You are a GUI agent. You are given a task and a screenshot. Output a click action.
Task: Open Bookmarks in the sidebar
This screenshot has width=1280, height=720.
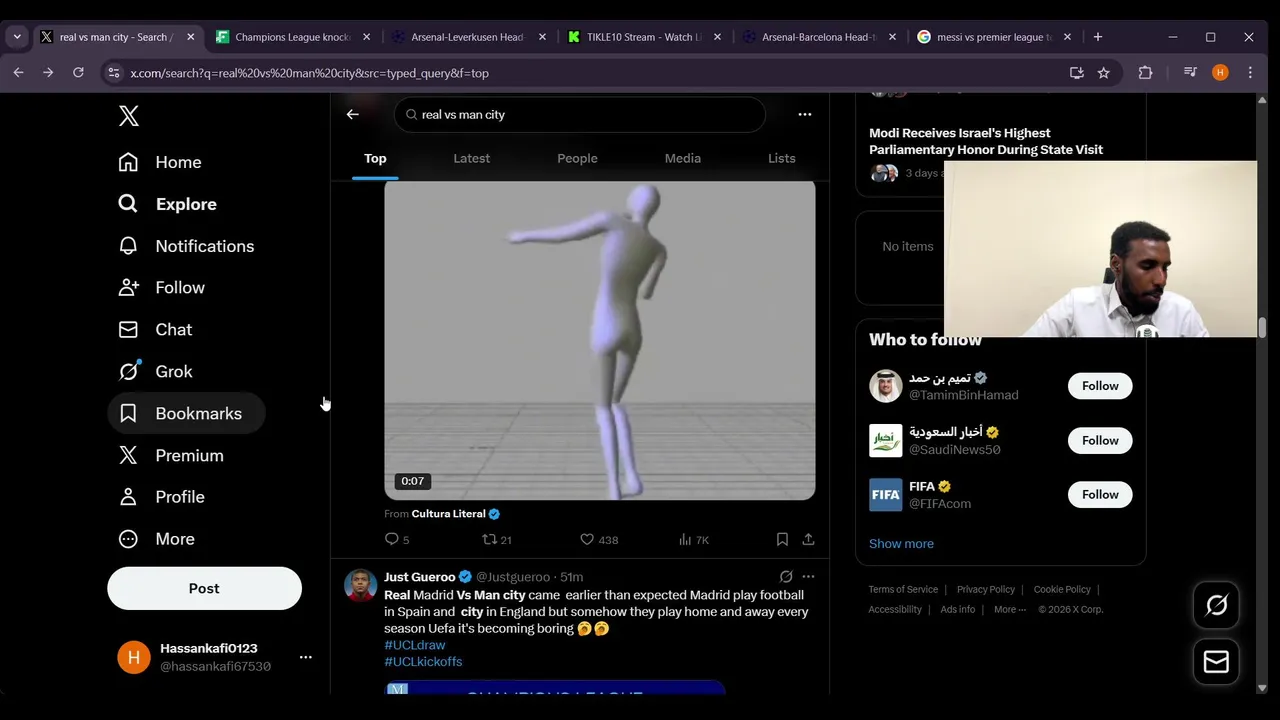pos(186,414)
